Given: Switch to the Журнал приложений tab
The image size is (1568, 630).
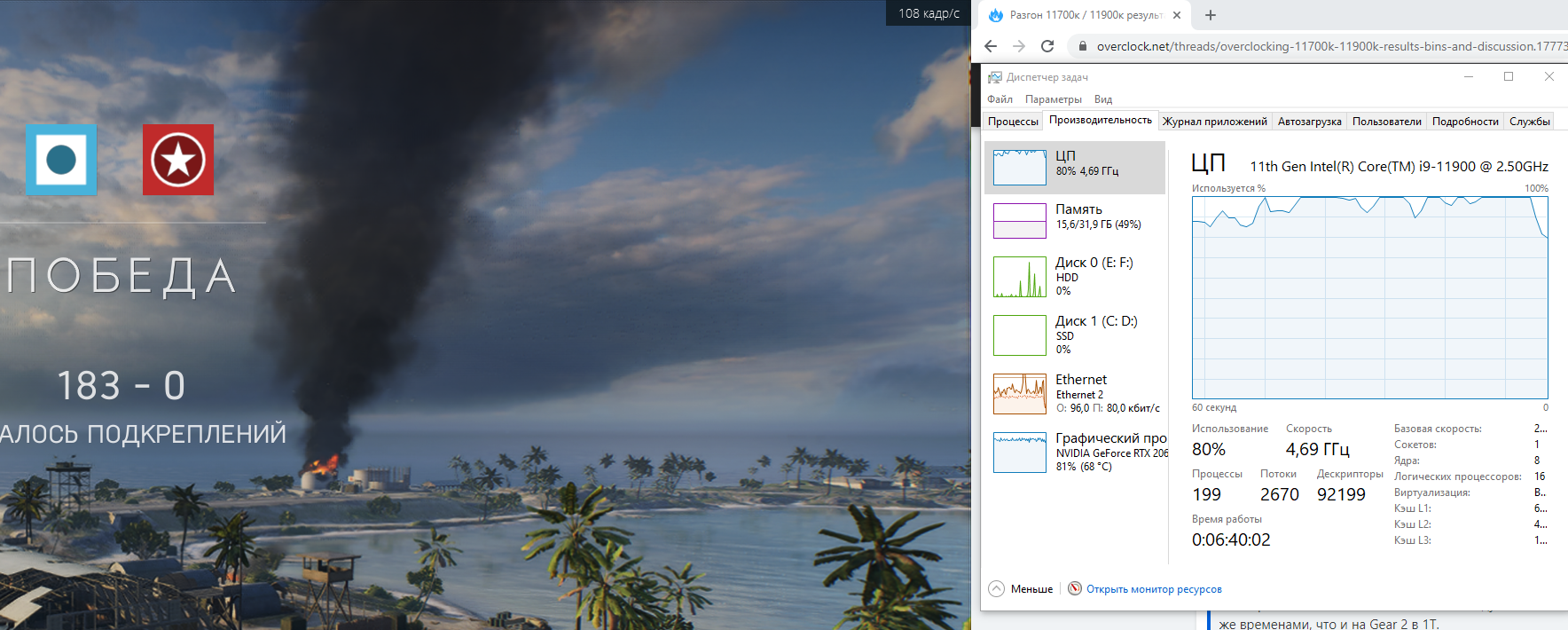Looking at the screenshot, I should [x=1215, y=122].
